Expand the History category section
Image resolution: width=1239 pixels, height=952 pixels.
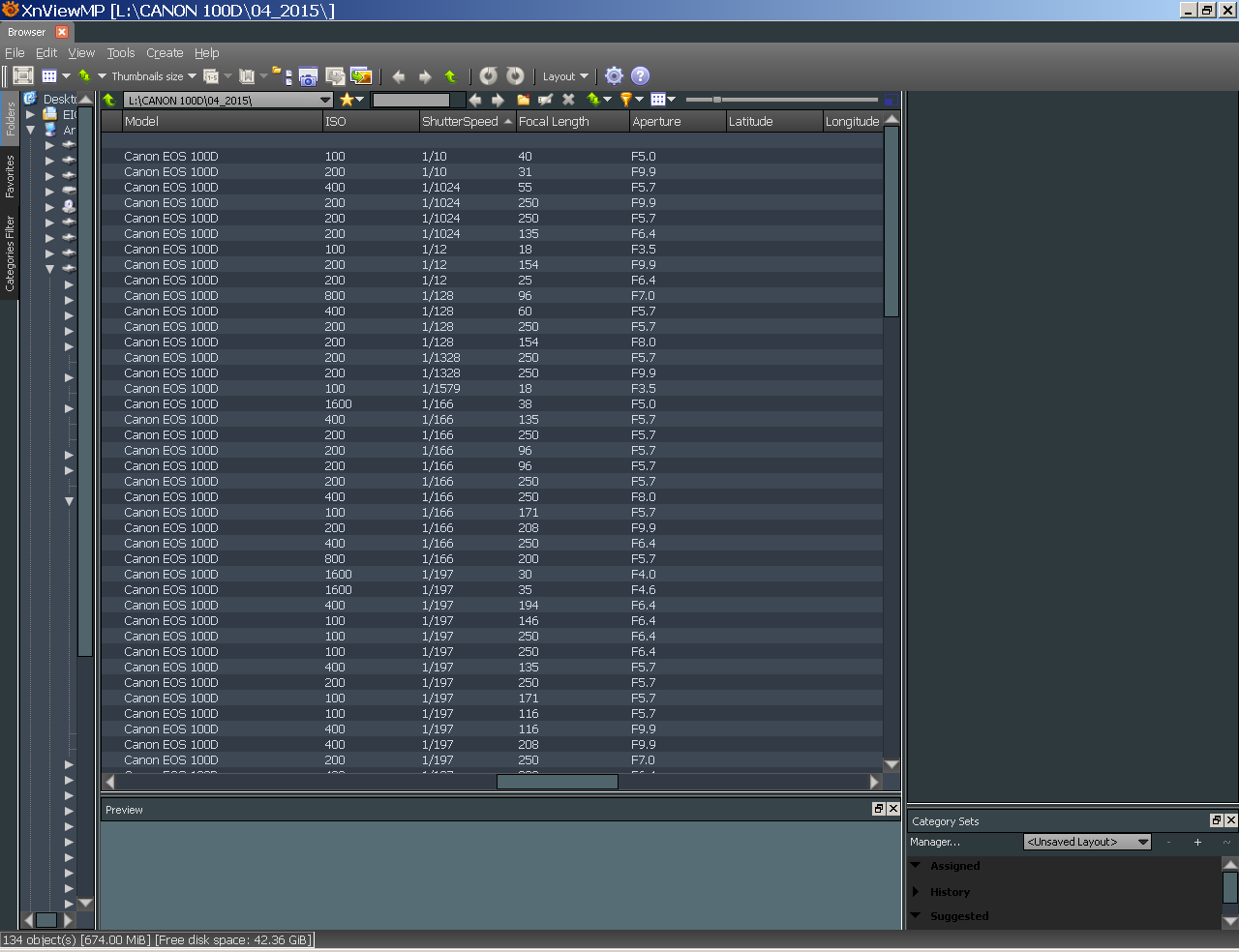(x=916, y=892)
